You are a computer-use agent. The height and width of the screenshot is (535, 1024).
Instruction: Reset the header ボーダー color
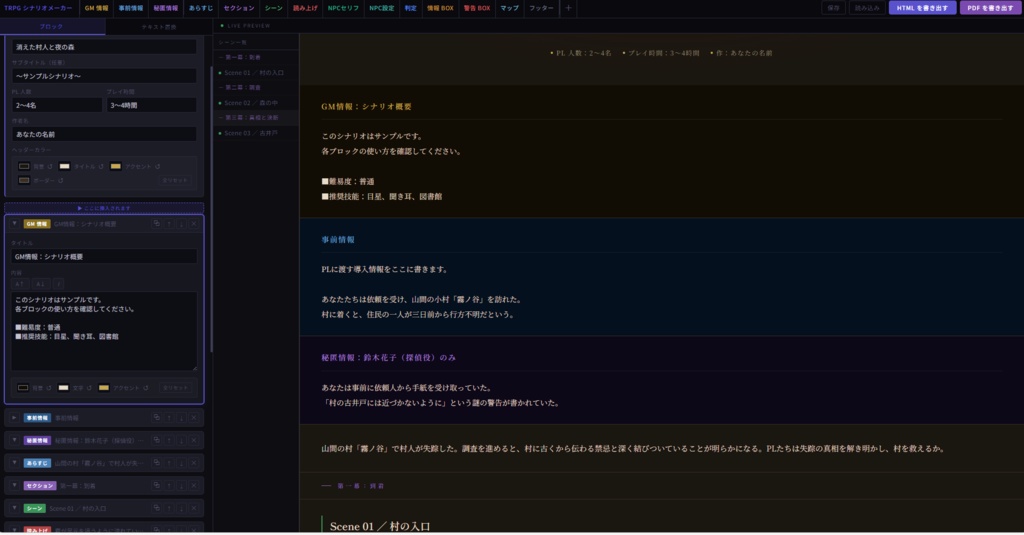pyautogui.click(x=61, y=180)
